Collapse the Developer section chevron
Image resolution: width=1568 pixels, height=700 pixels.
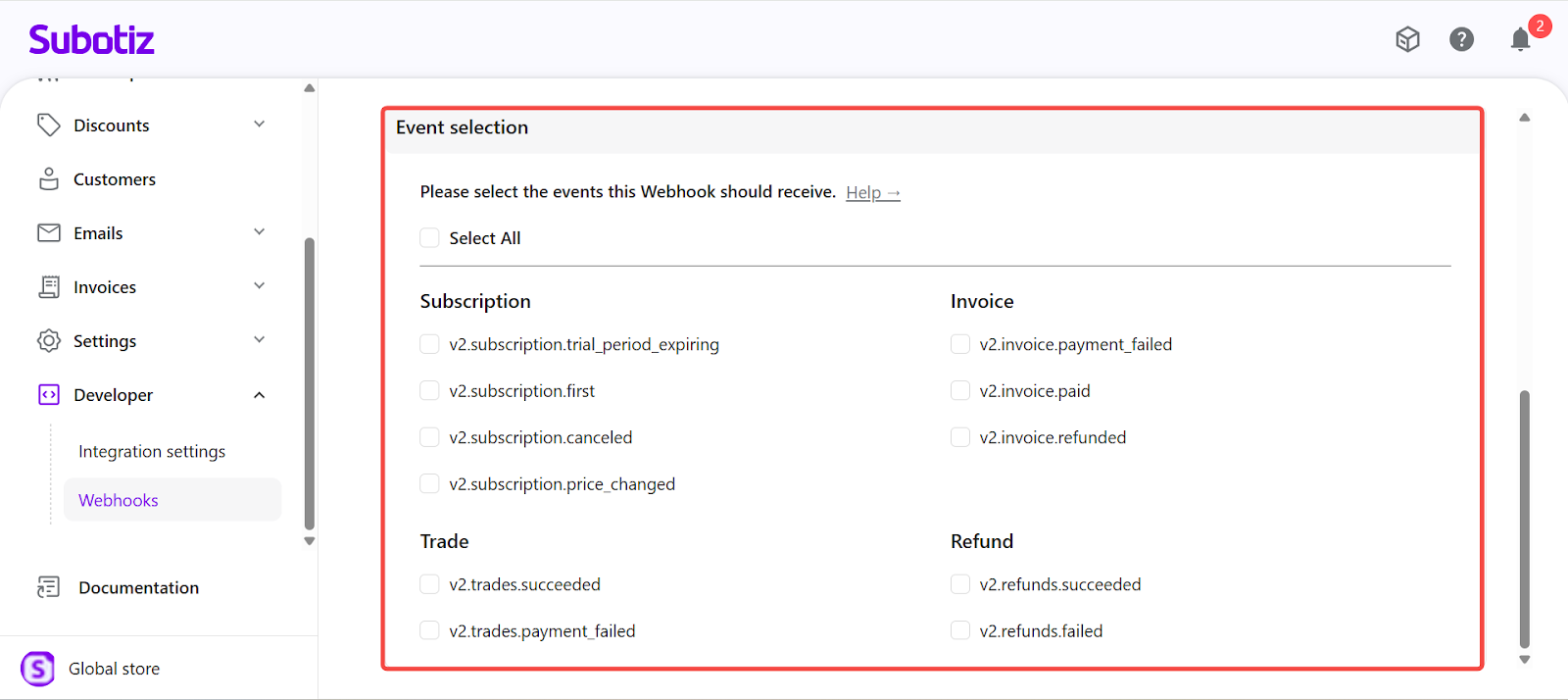(x=260, y=395)
